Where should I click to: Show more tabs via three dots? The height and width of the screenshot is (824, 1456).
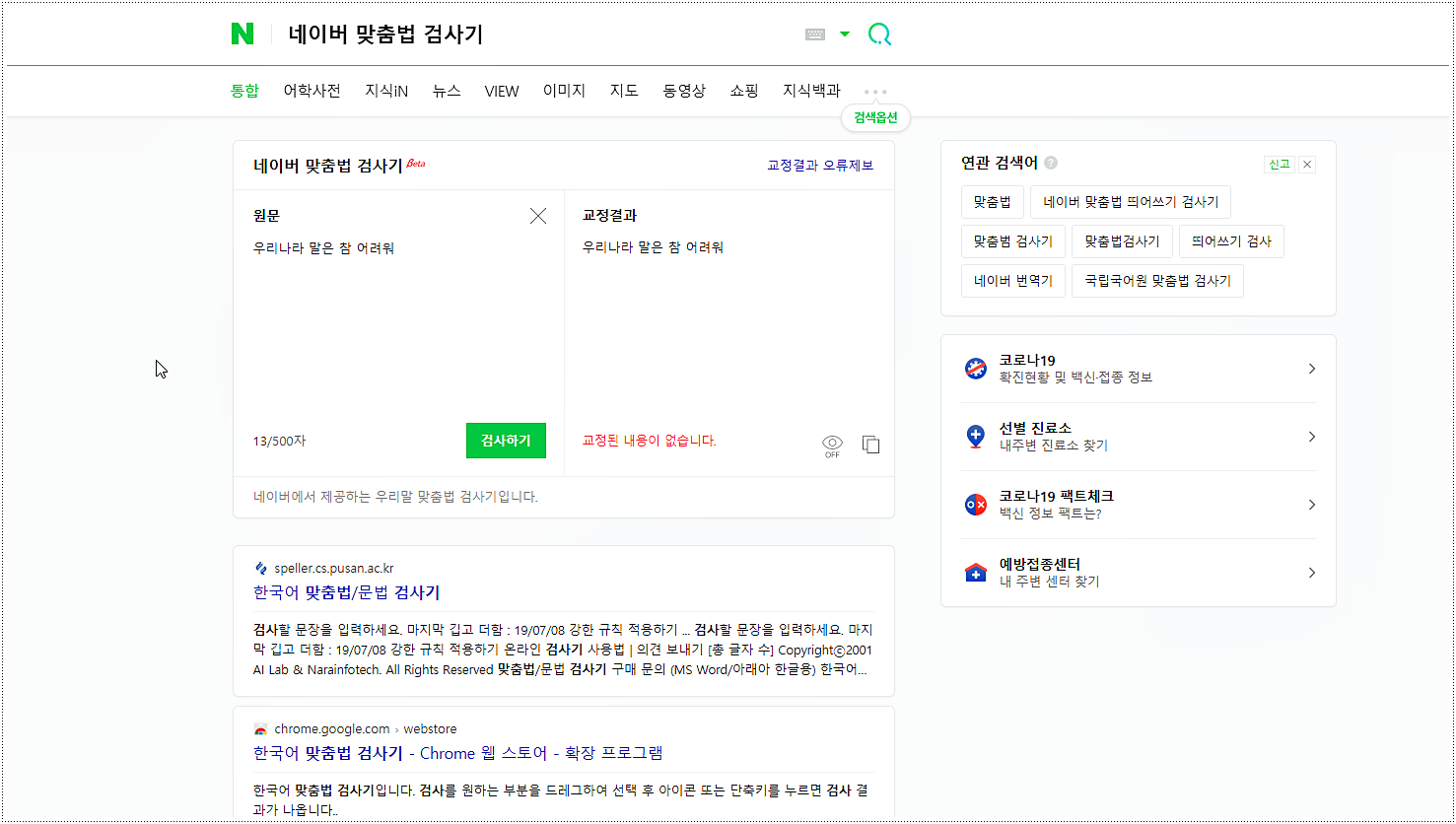tap(875, 92)
